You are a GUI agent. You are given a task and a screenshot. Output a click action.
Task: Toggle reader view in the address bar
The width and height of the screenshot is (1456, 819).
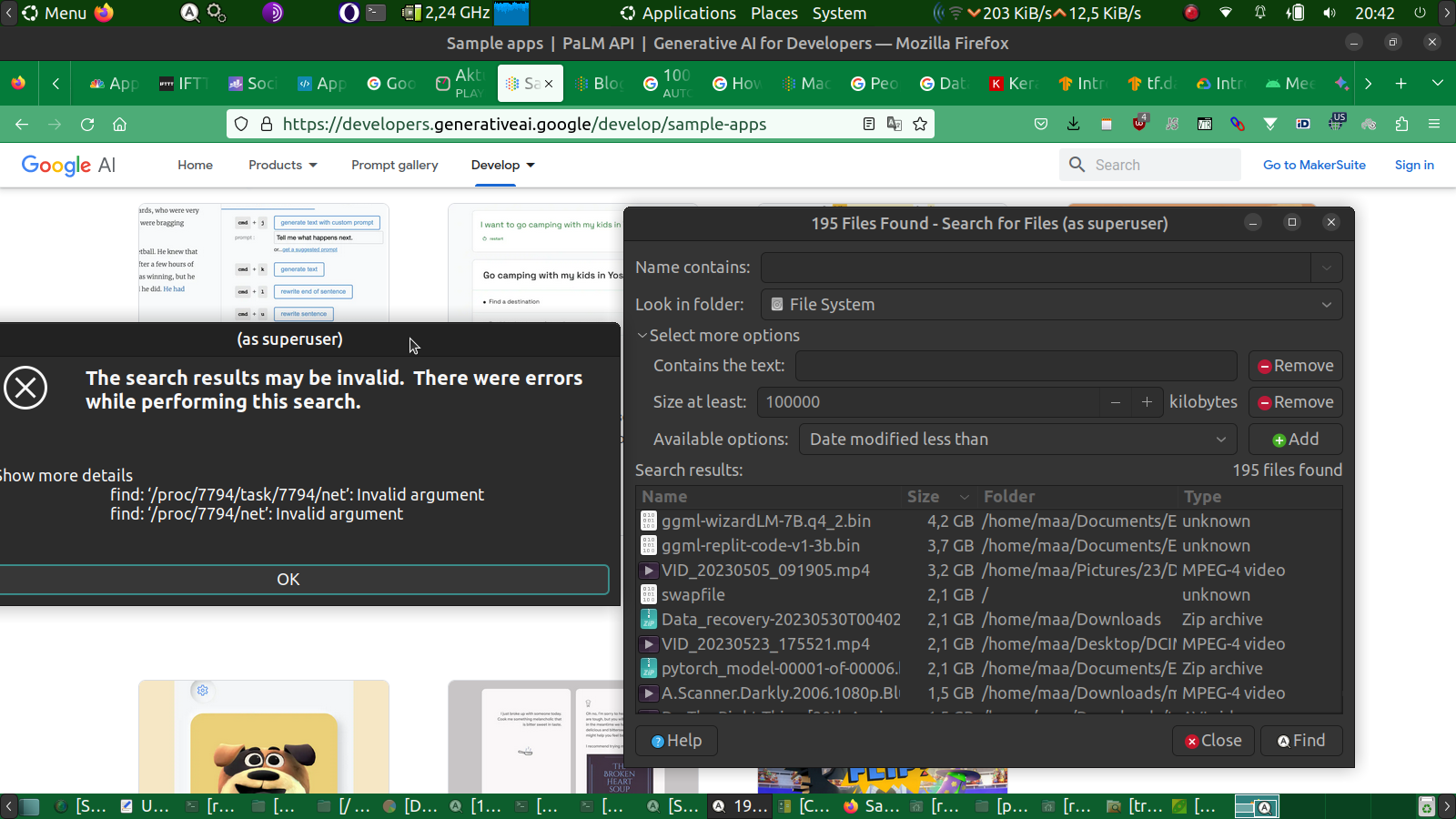(x=869, y=125)
